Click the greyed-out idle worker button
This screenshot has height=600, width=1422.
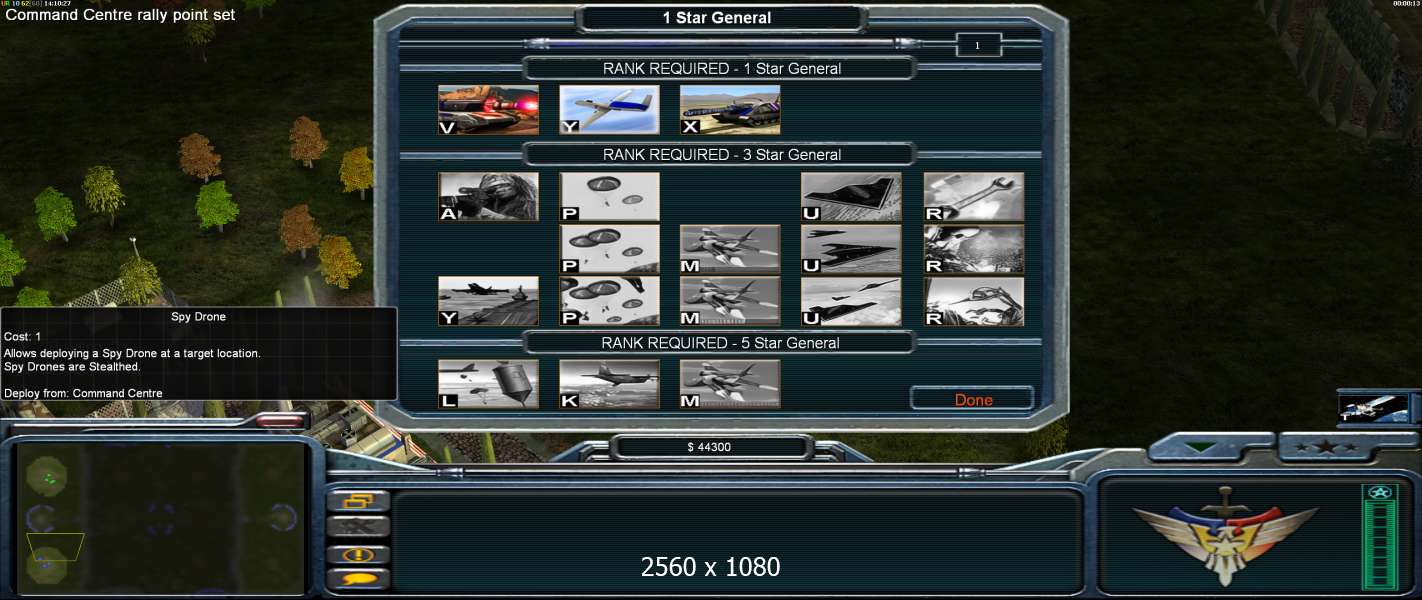359,527
